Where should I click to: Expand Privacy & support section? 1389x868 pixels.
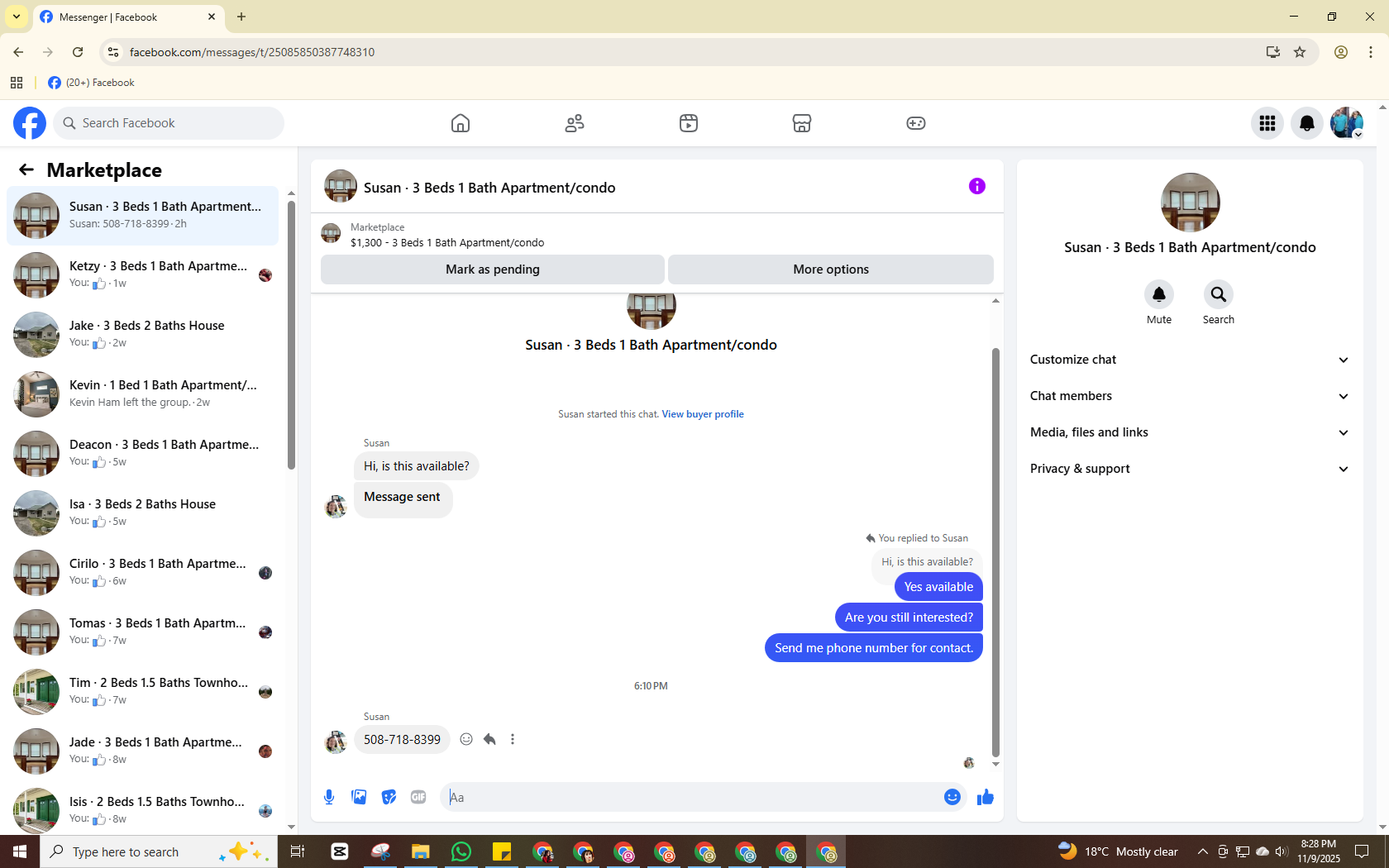pyautogui.click(x=1190, y=469)
